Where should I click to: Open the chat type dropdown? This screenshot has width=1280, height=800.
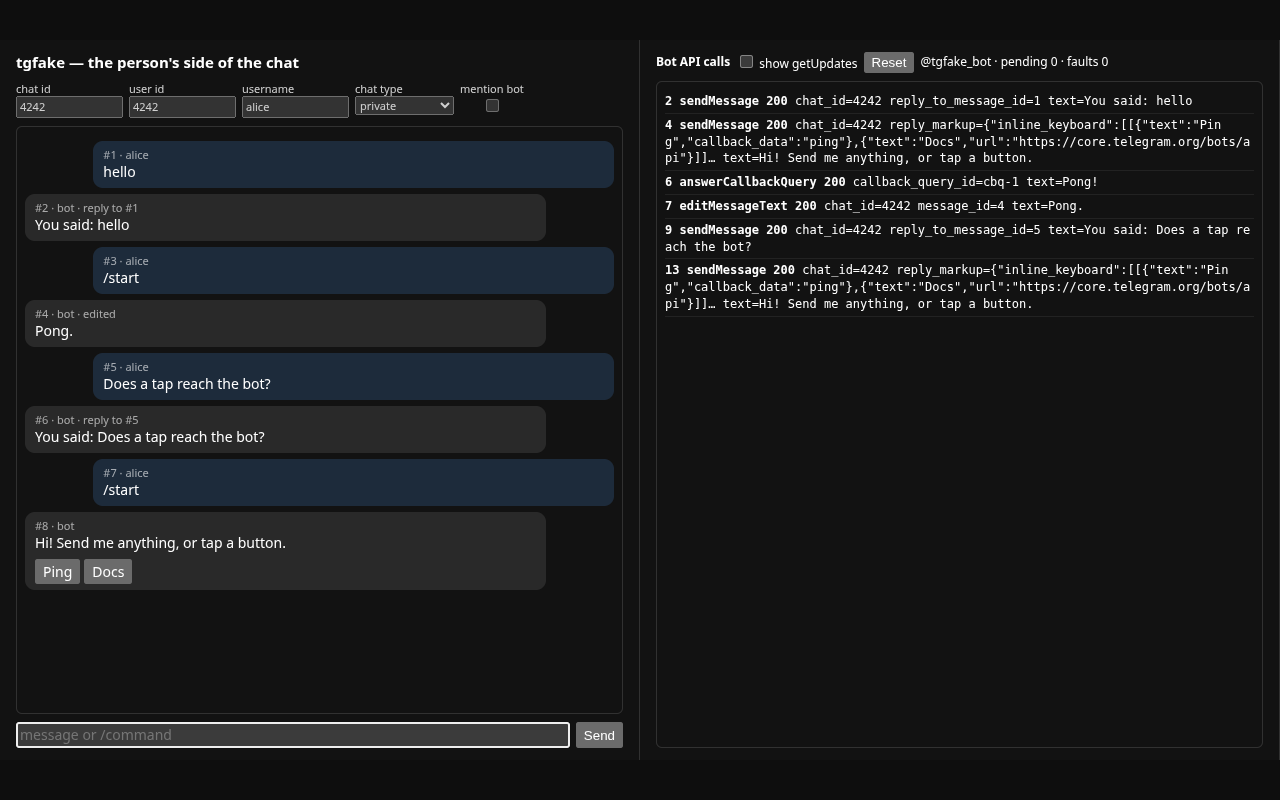404,106
